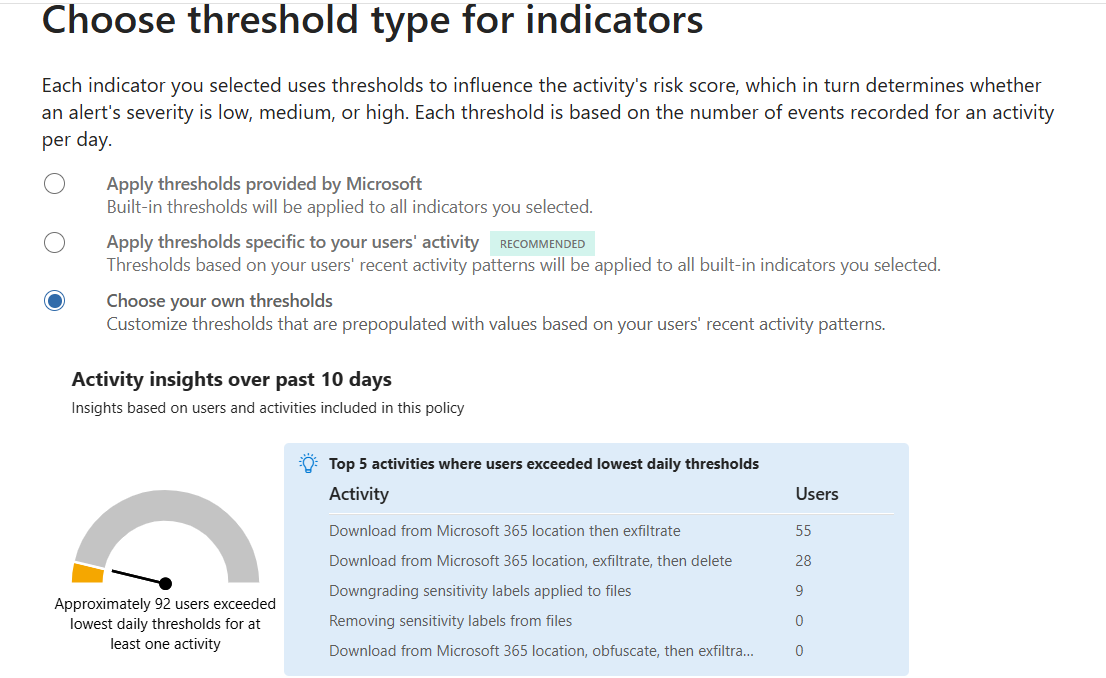Image resolution: width=1106 pixels, height=678 pixels.
Task: Select Apply thresholds provided by Microsoft radio
Action: [54, 183]
